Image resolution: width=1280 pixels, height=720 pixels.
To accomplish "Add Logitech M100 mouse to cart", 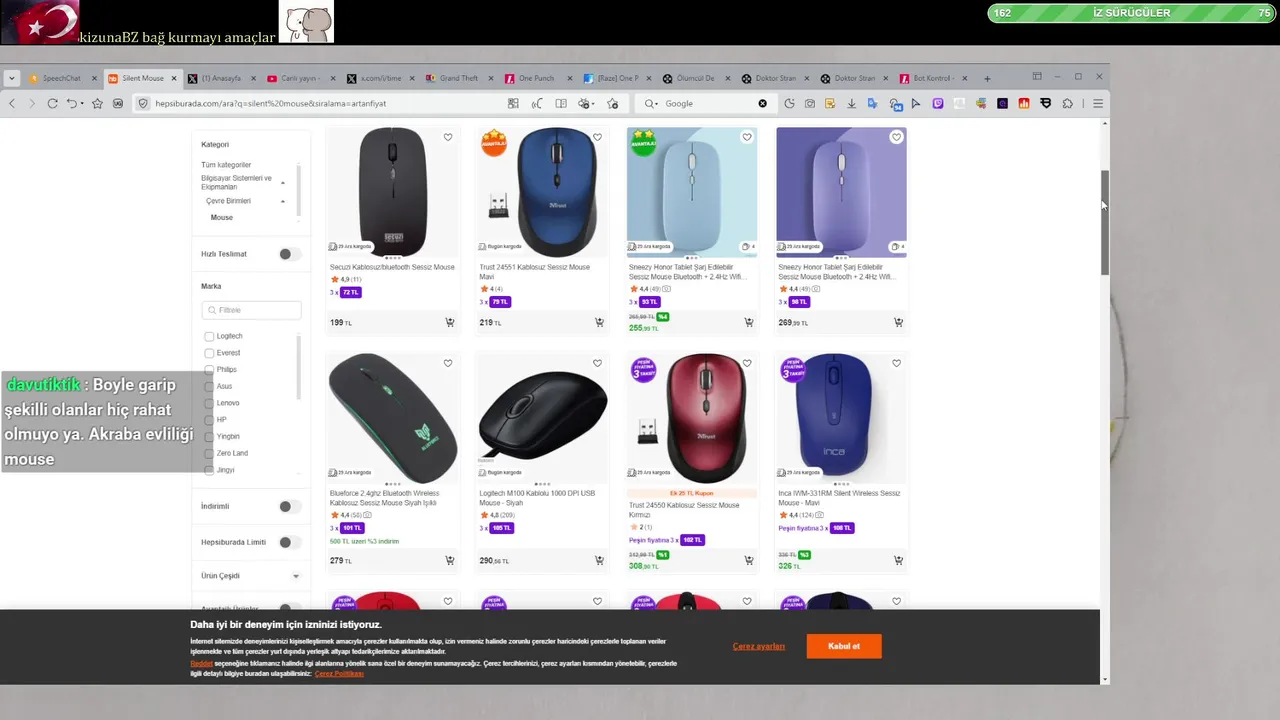I will [599, 560].
